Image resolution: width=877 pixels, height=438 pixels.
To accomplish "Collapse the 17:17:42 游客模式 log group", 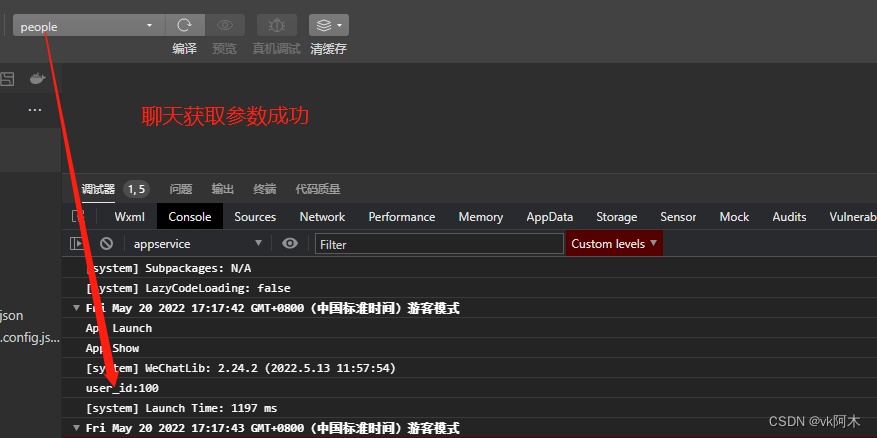I will click(x=77, y=308).
